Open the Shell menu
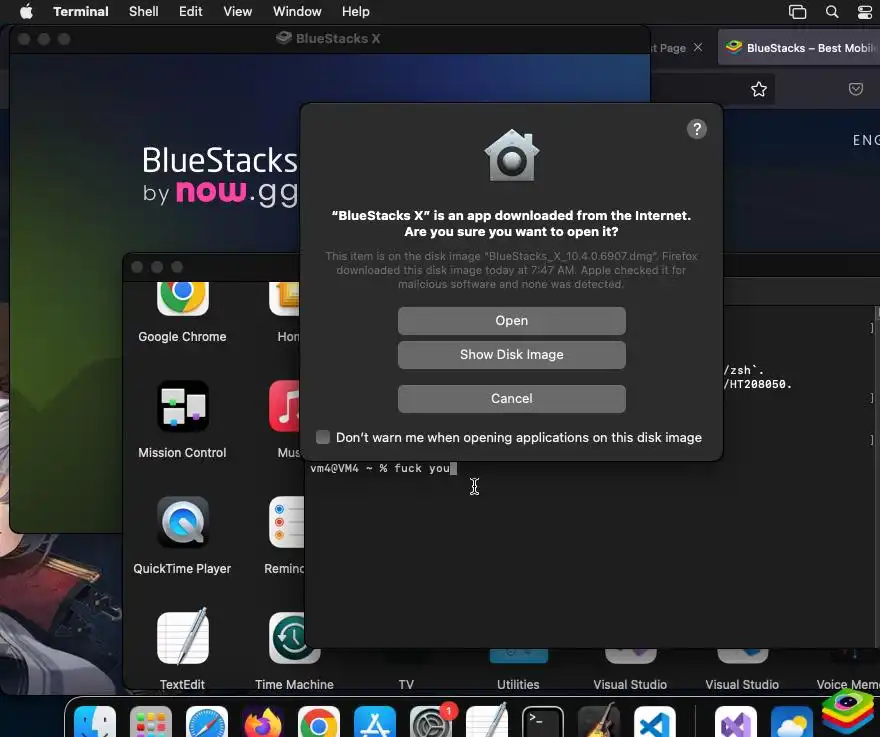 coord(144,11)
